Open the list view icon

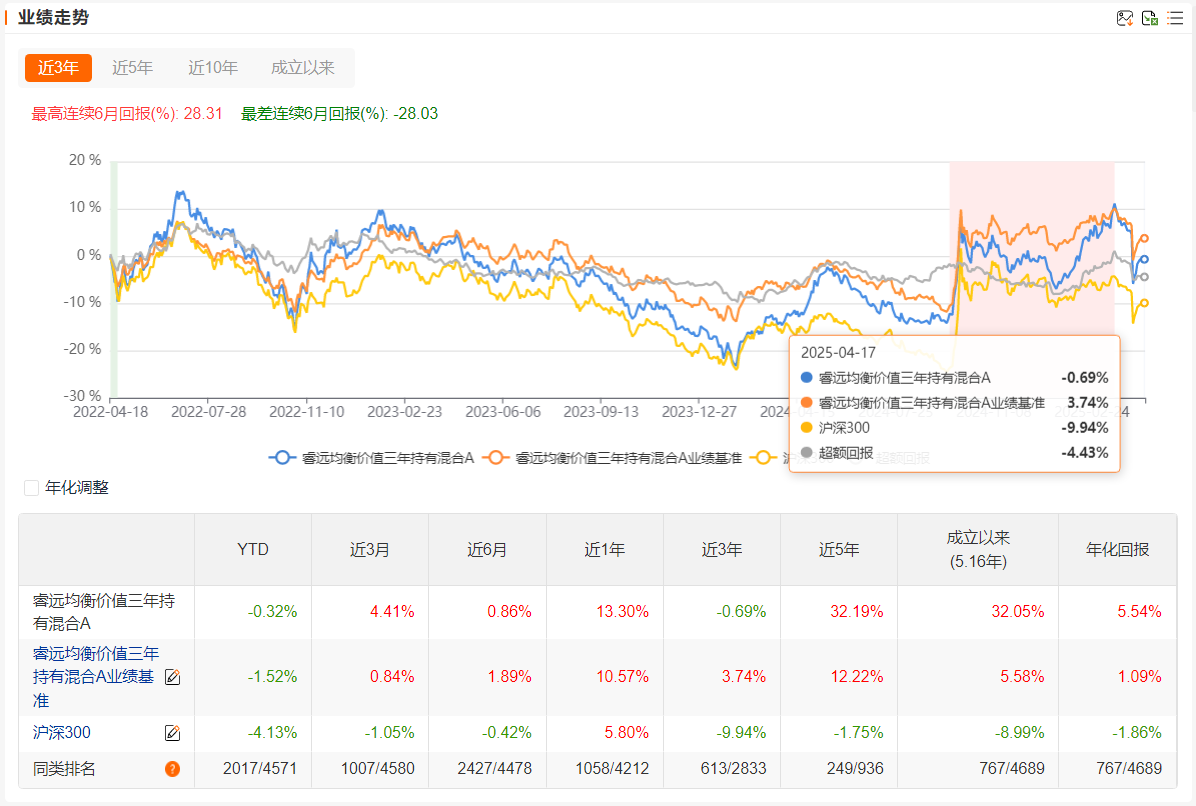coord(1175,18)
